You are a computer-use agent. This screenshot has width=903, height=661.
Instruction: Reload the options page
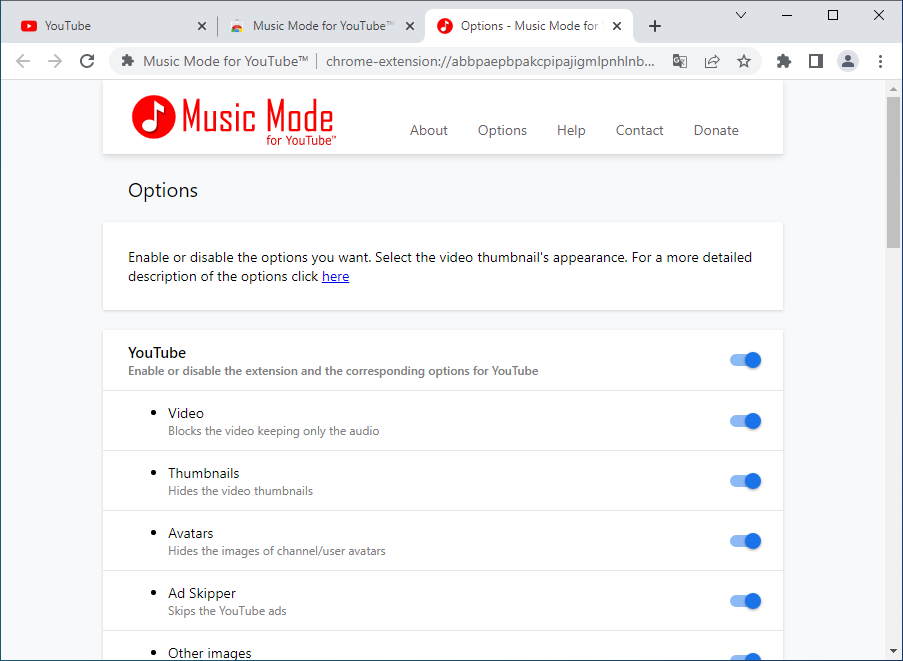pos(87,61)
